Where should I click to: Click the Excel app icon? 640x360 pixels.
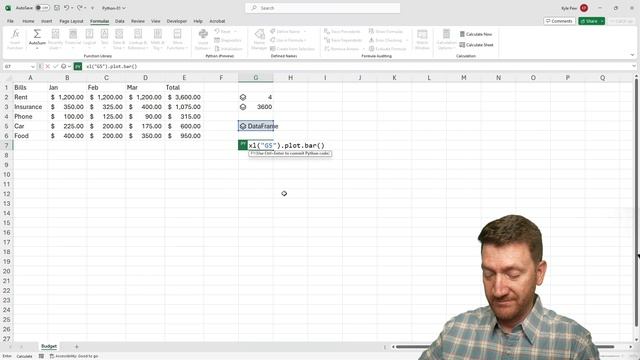point(8,8)
